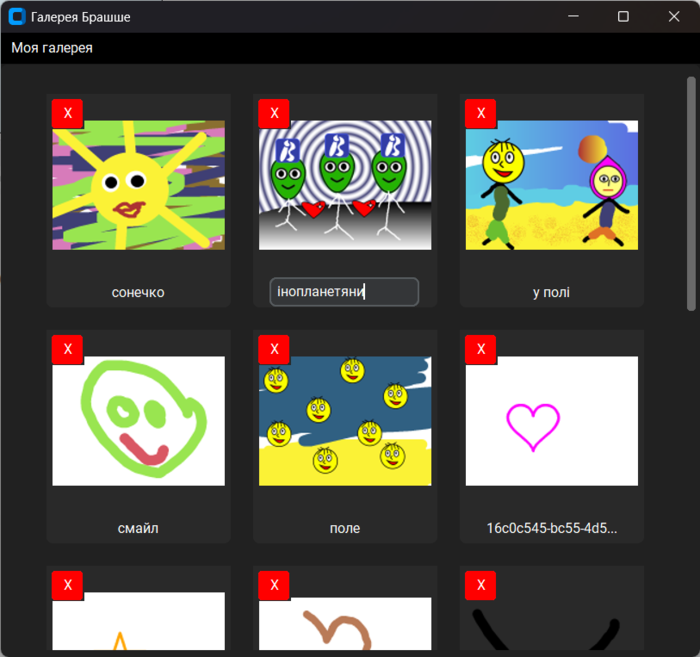Screen dimensions: 700x657
Task: Minimize the Галерея Брашше window
Action: [x=573, y=17]
